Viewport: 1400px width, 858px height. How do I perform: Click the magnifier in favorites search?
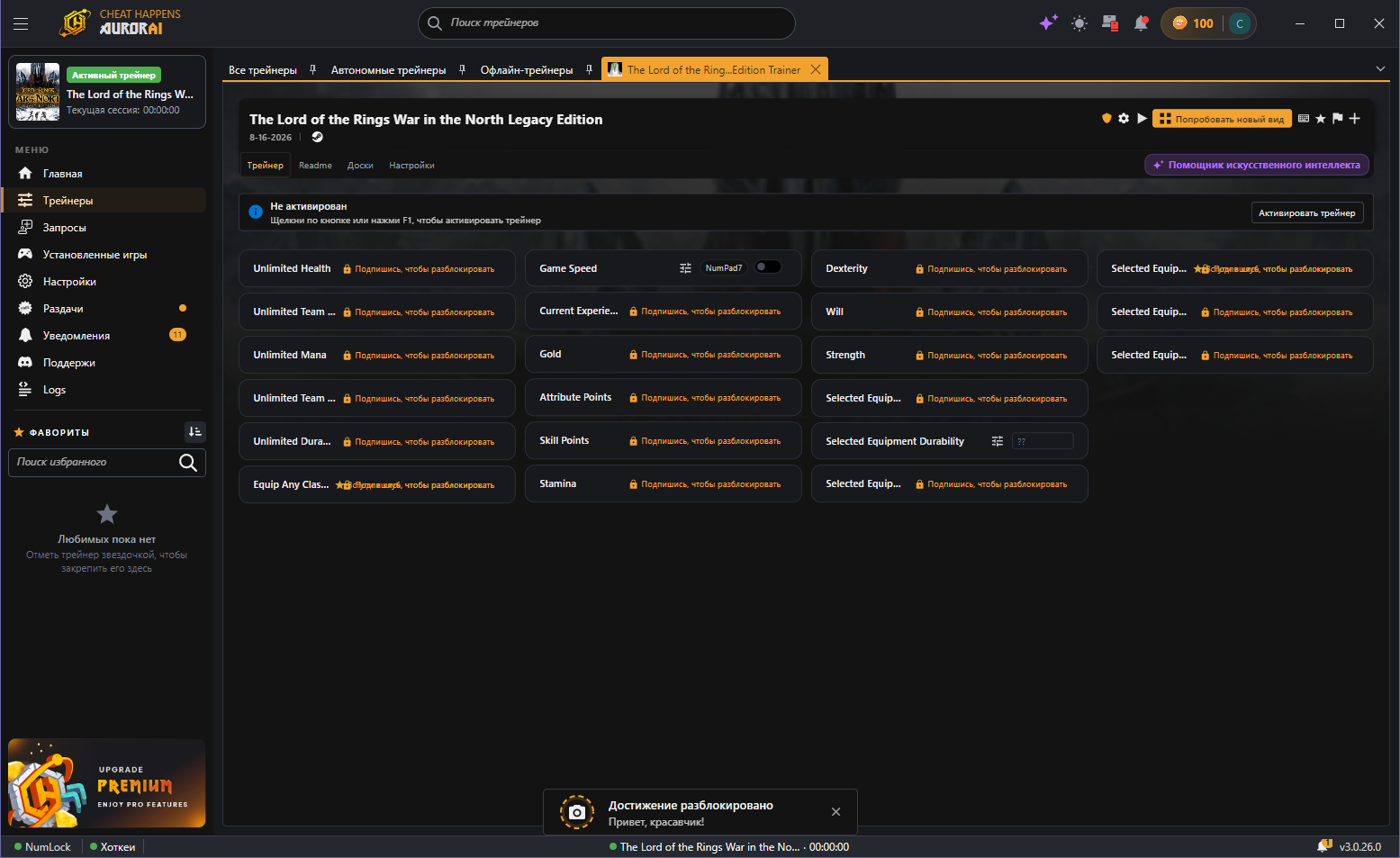(x=188, y=463)
